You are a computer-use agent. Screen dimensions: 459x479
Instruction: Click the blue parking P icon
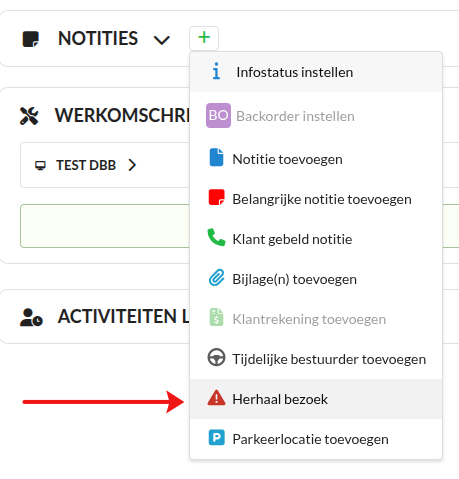[x=216, y=437]
